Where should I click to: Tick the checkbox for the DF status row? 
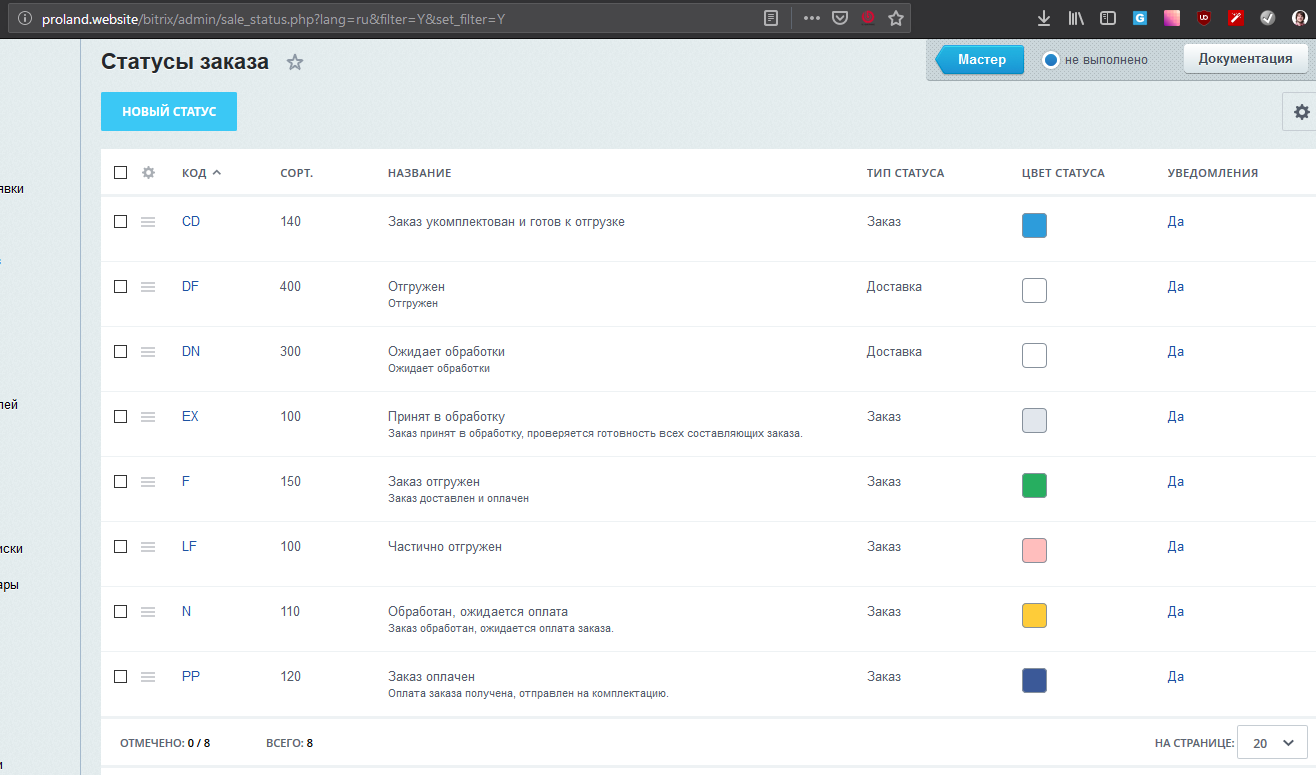pyautogui.click(x=121, y=287)
